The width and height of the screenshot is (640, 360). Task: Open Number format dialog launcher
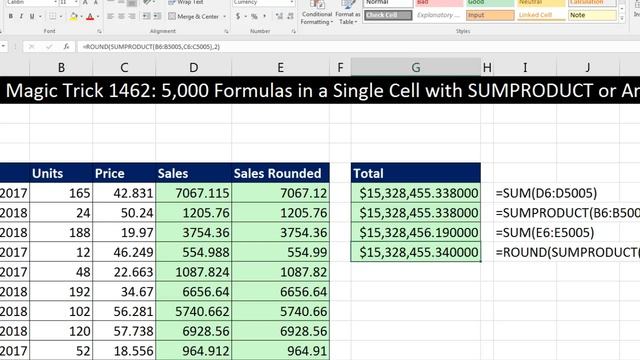pos(293,31)
